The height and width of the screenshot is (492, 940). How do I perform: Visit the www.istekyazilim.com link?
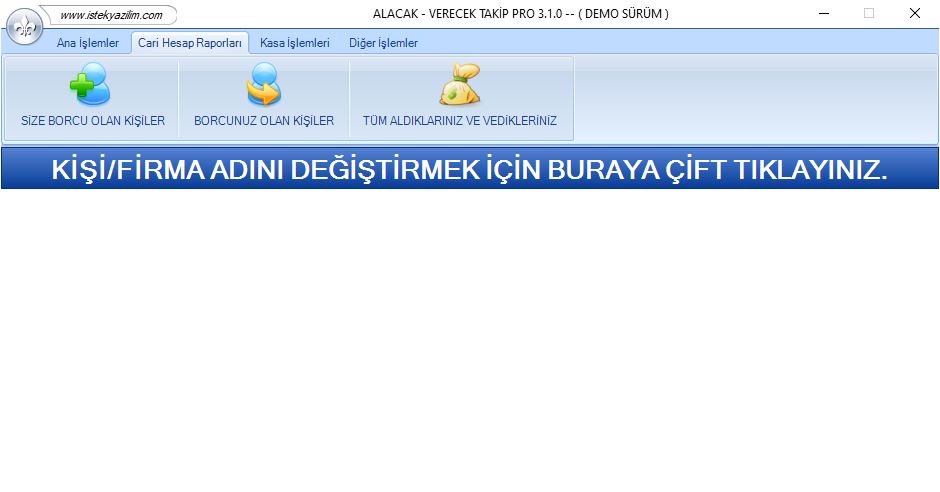pyautogui.click(x=111, y=15)
